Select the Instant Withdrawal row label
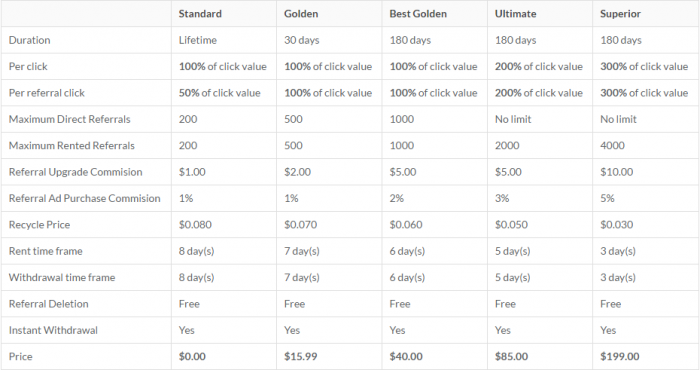Image resolution: width=700 pixels, height=370 pixels. point(53,330)
